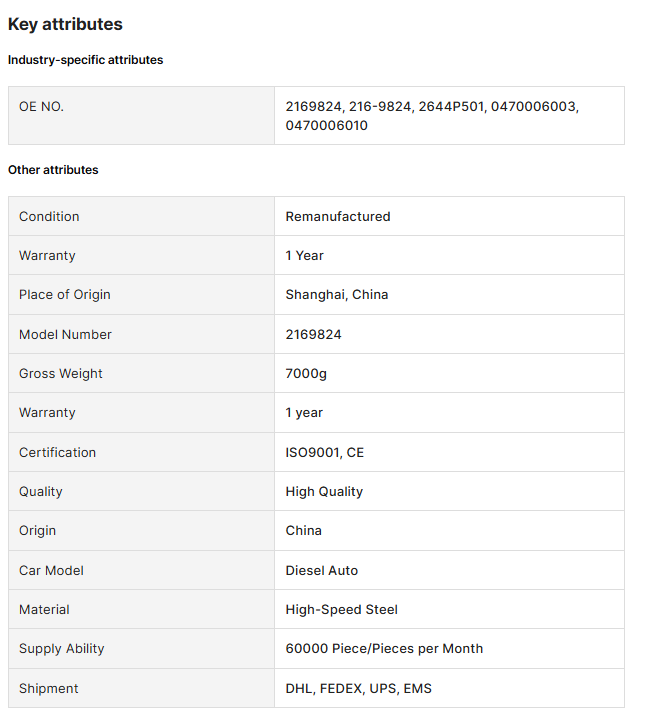Click the High-Speed Steel material value
The height and width of the screenshot is (710, 652).
[x=341, y=609]
